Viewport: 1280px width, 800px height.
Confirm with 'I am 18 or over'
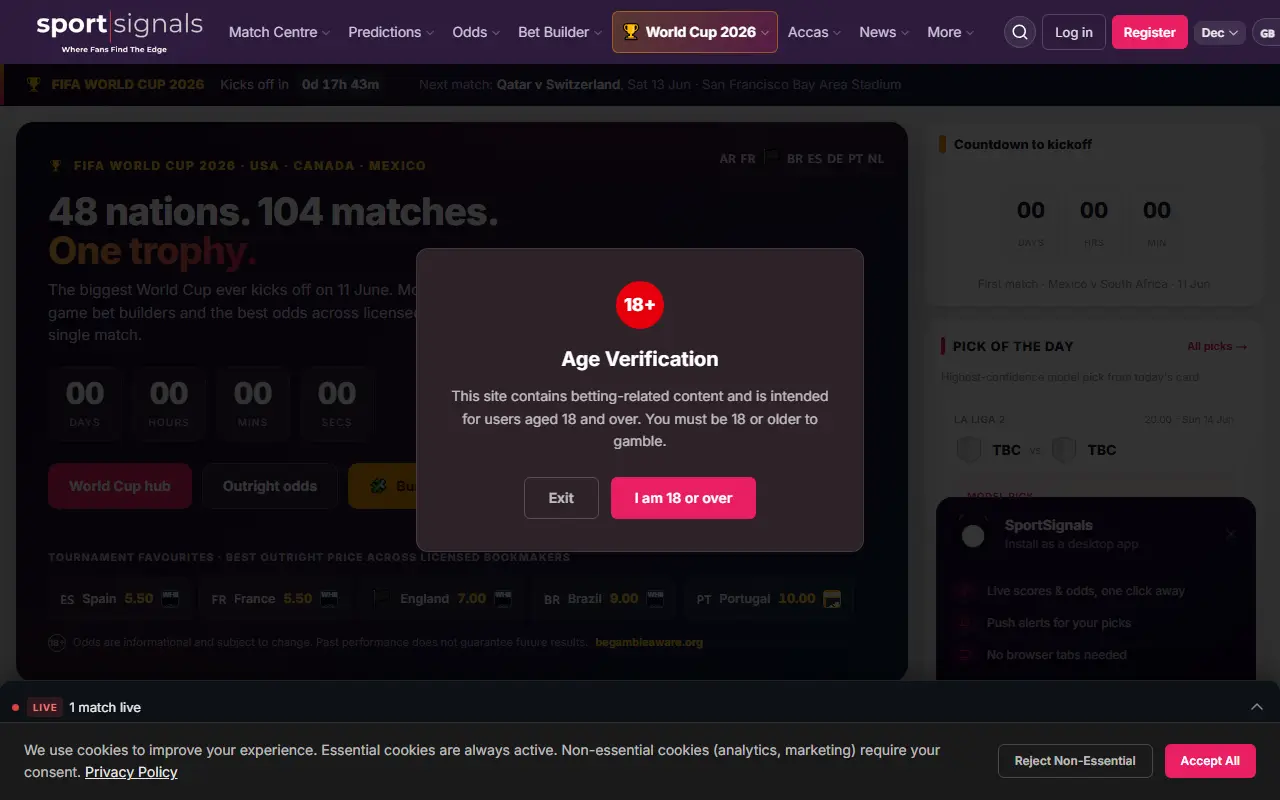[x=683, y=498]
